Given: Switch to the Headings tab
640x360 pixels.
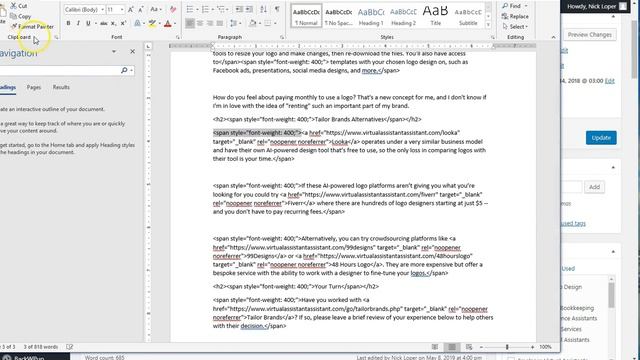Looking at the screenshot, I should click(x=8, y=87).
